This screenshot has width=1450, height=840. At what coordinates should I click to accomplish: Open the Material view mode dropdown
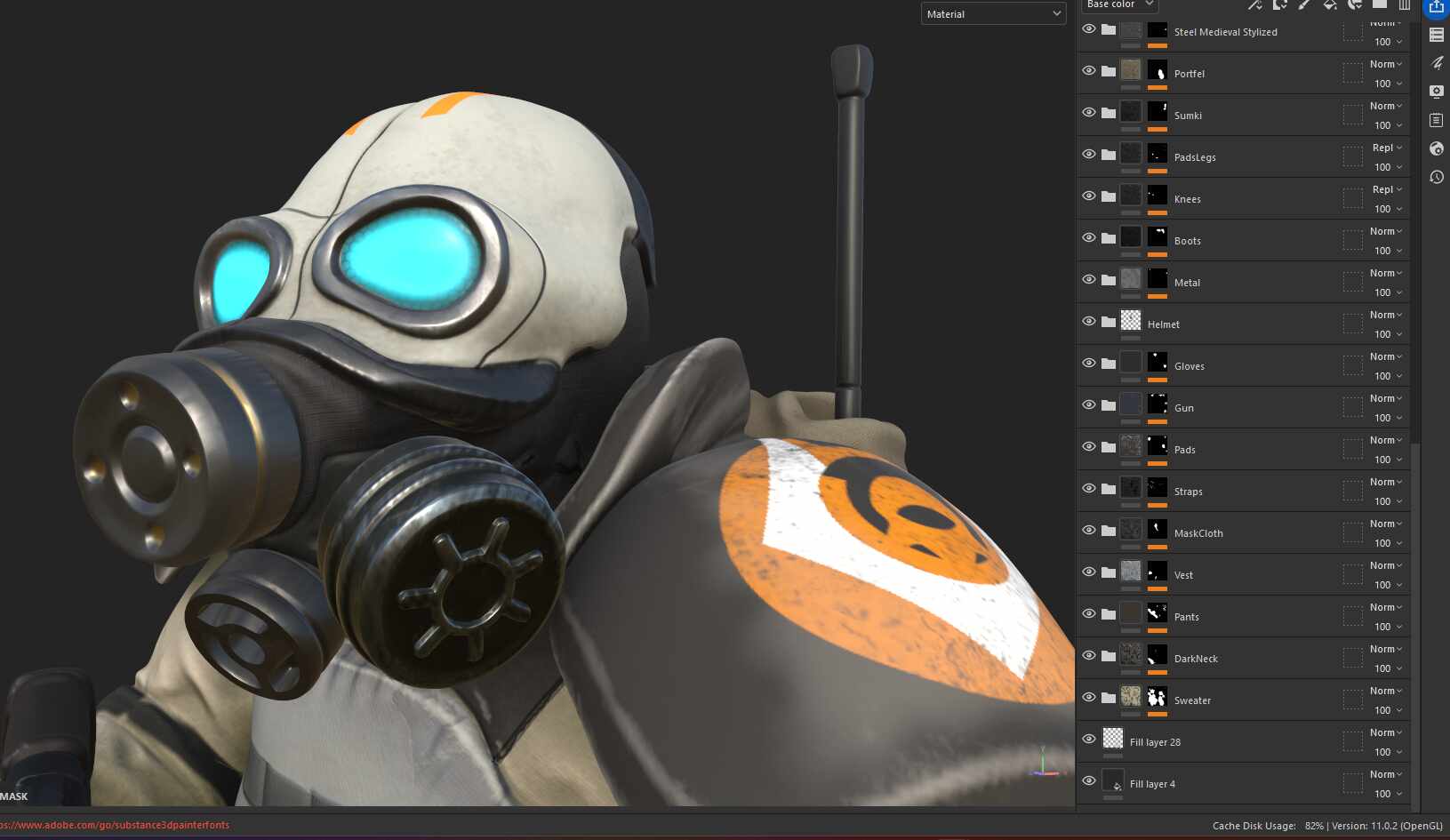coord(993,13)
